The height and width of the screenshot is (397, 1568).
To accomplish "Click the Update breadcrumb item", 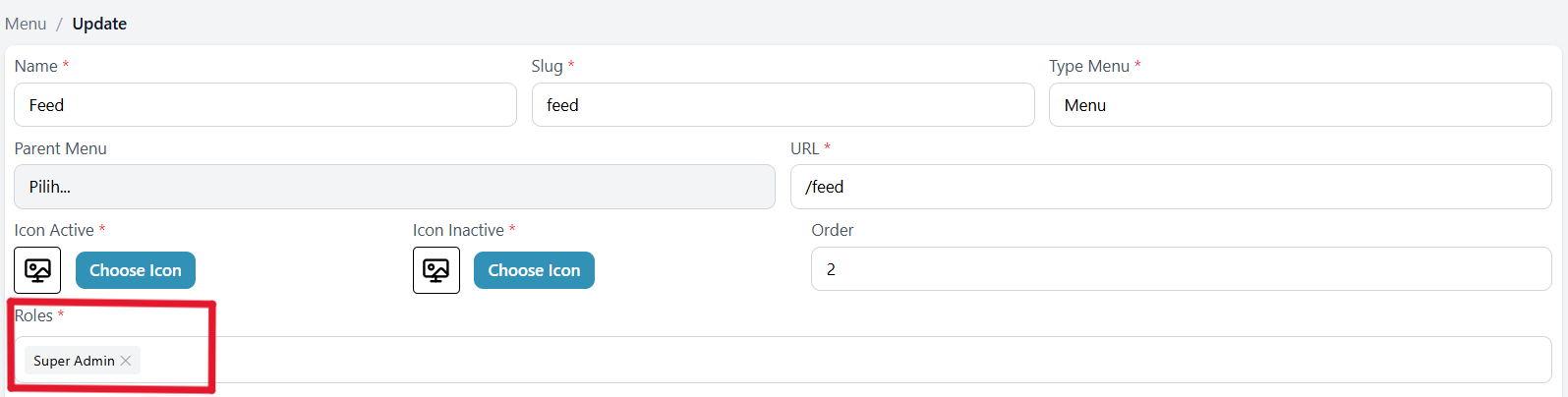I will (x=99, y=24).
